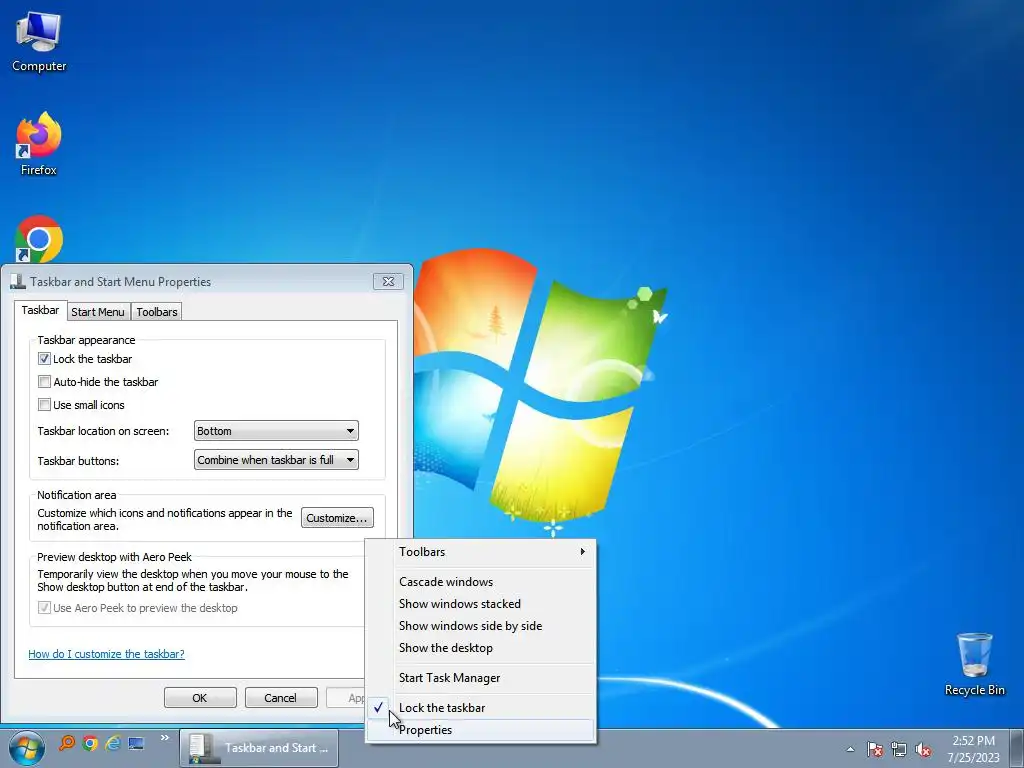1024x768 pixels.
Task: Open Taskbar location on screen dropdown
Action: click(276, 431)
